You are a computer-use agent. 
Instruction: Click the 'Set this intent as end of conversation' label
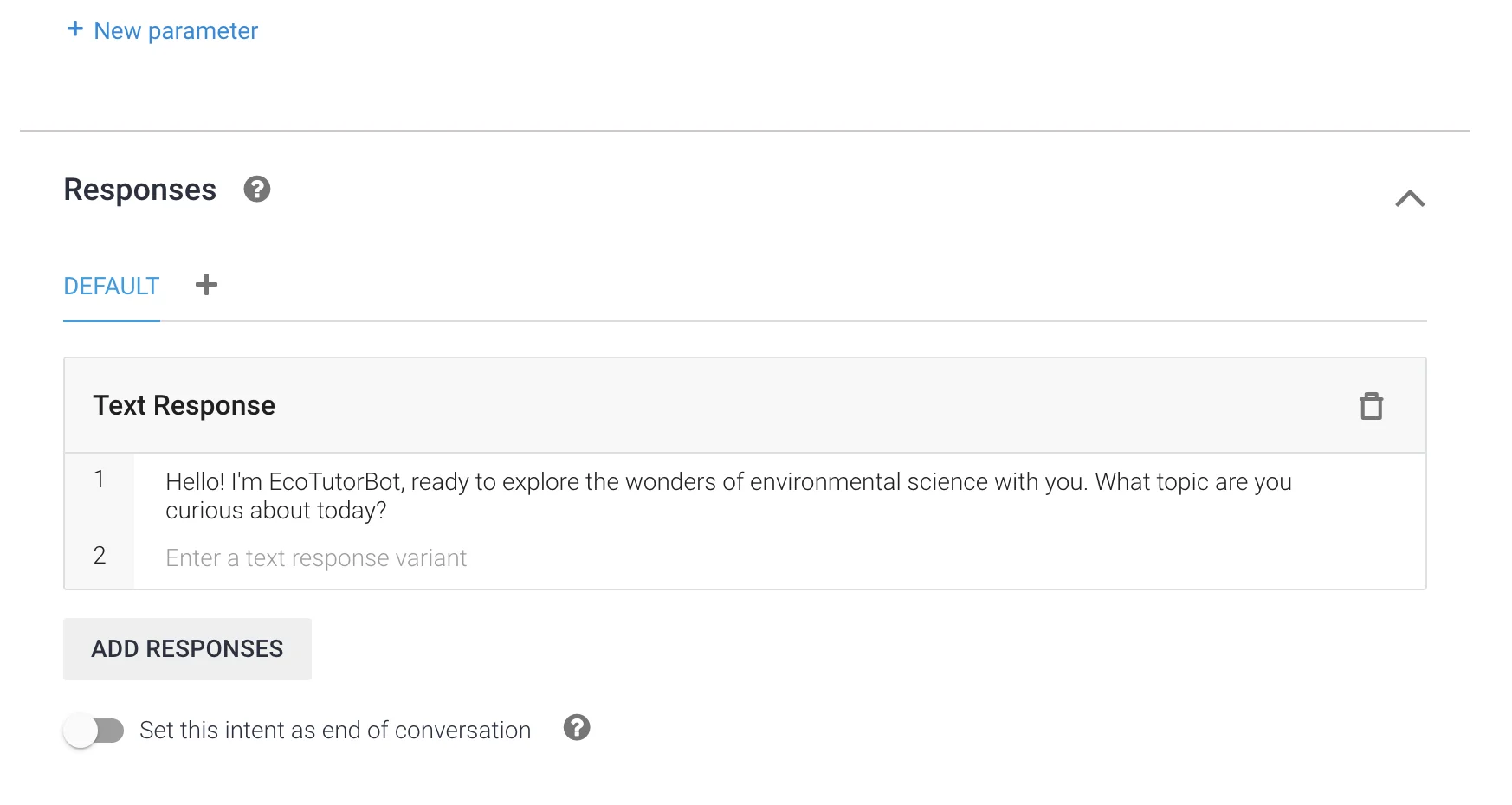[335, 731]
